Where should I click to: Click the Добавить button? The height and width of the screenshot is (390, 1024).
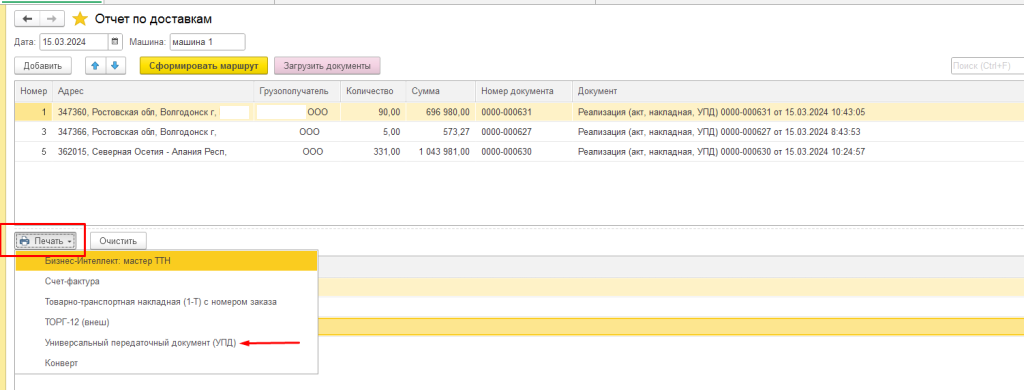click(42, 65)
